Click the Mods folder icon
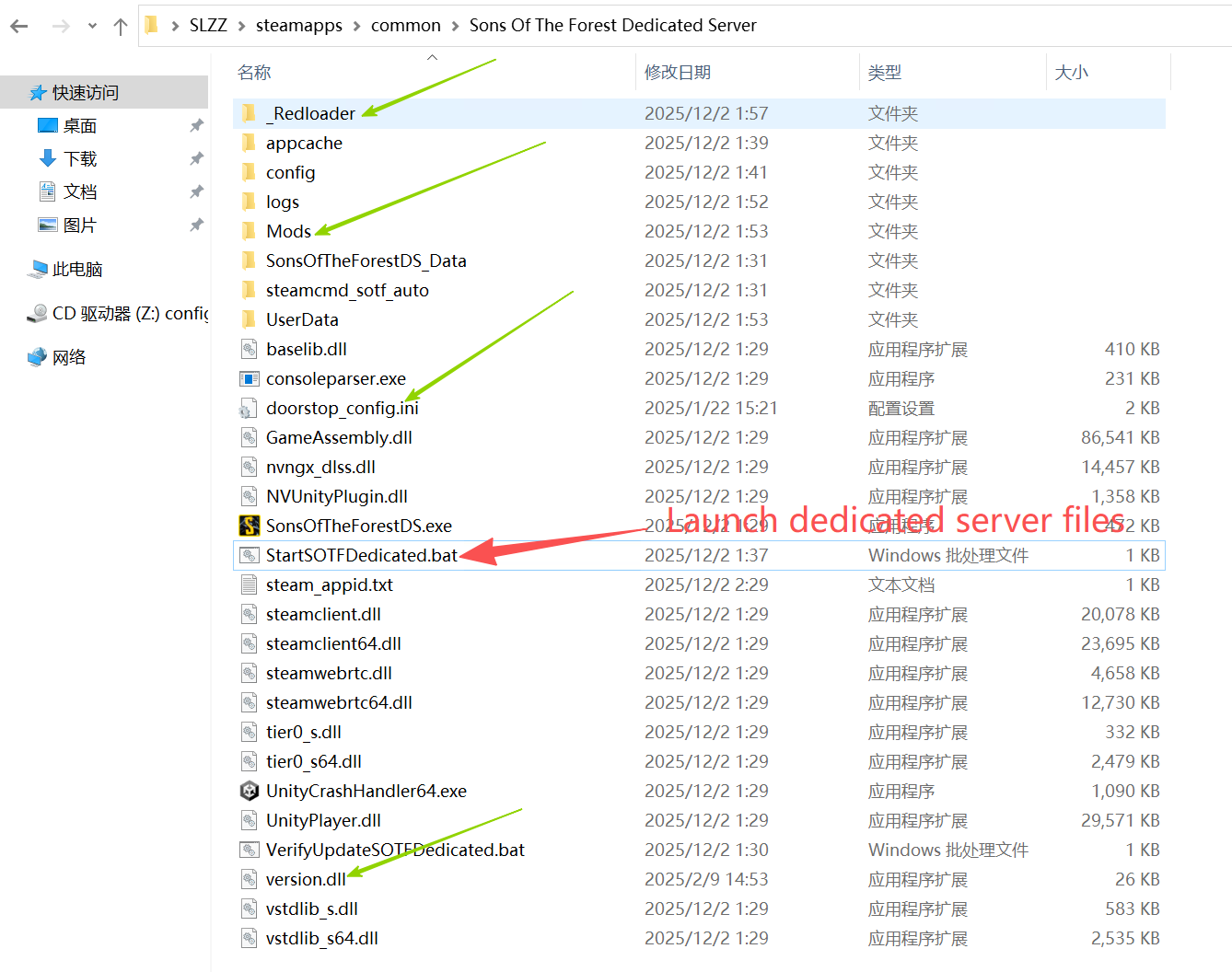Image resolution: width=1232 pixels, height=972 pixels. point(249,231)
